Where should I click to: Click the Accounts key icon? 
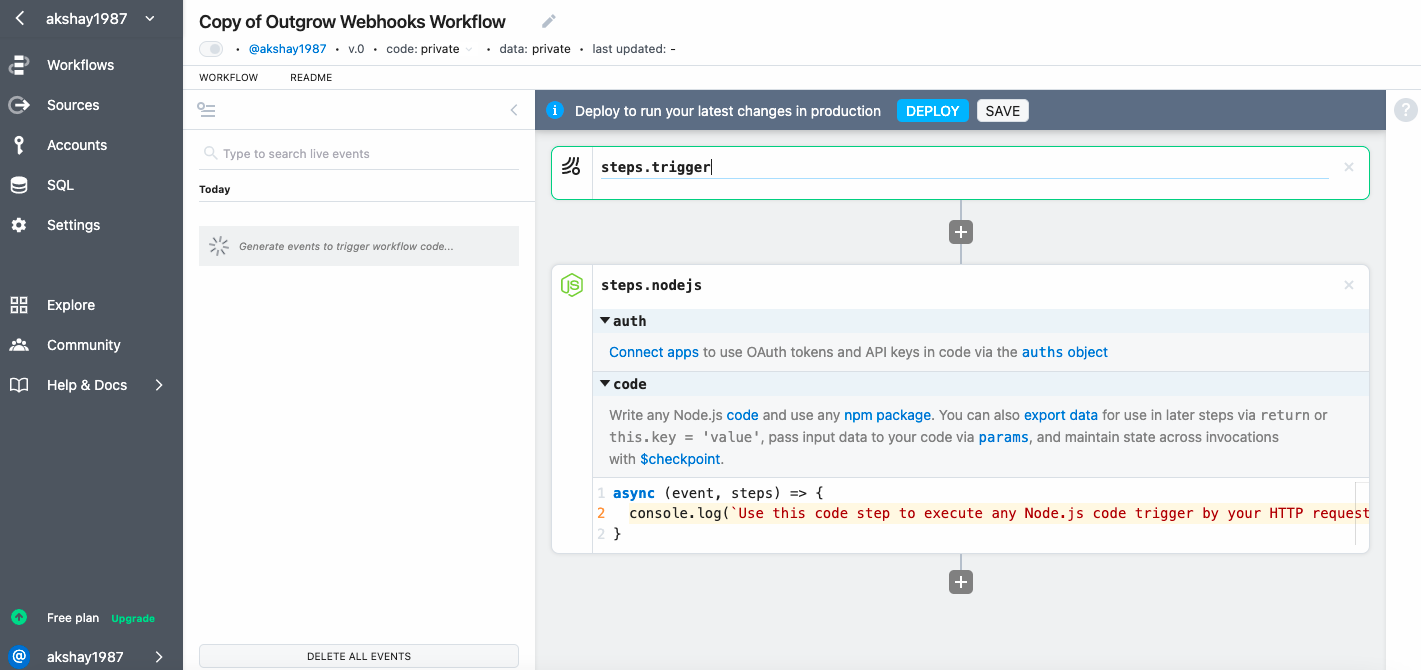(x=19, y=145)
